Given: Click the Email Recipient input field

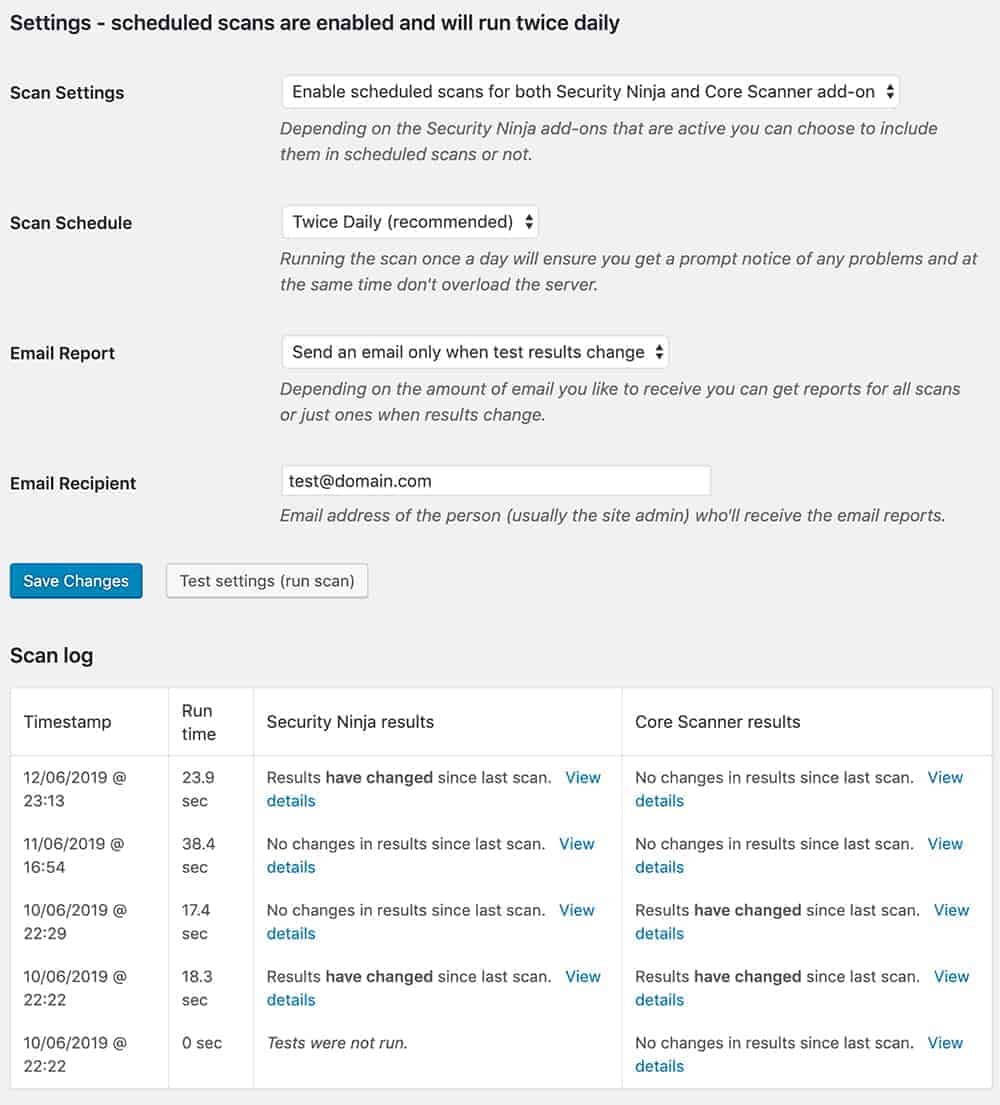Looking at the screenshot, I should coord(496,481).
